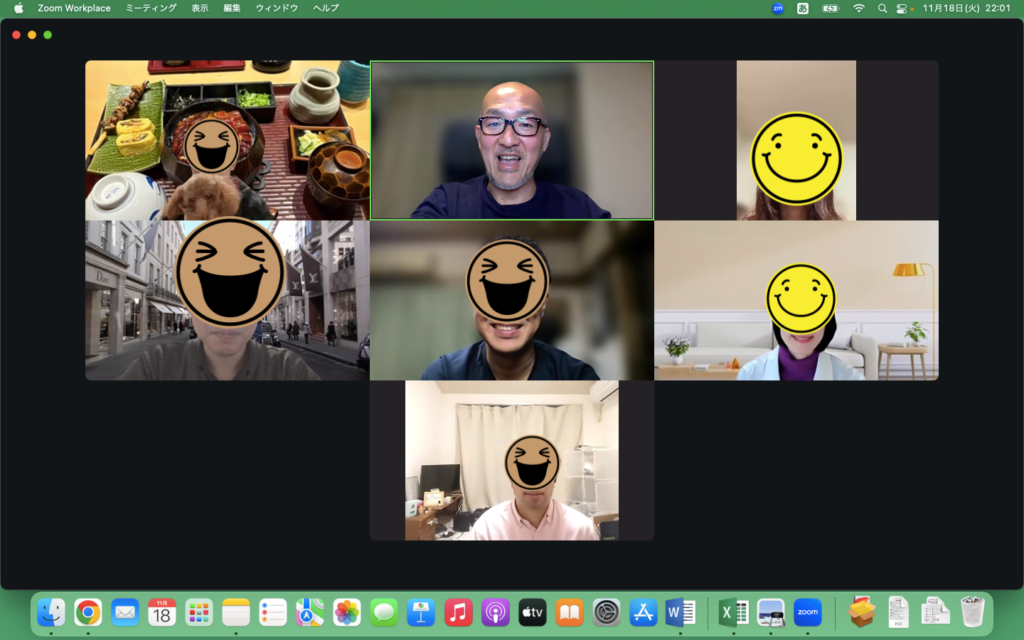Screen dimensions: 1024x640
Task: Switch the Japanese input source indicator
Action: coord(803,8)
